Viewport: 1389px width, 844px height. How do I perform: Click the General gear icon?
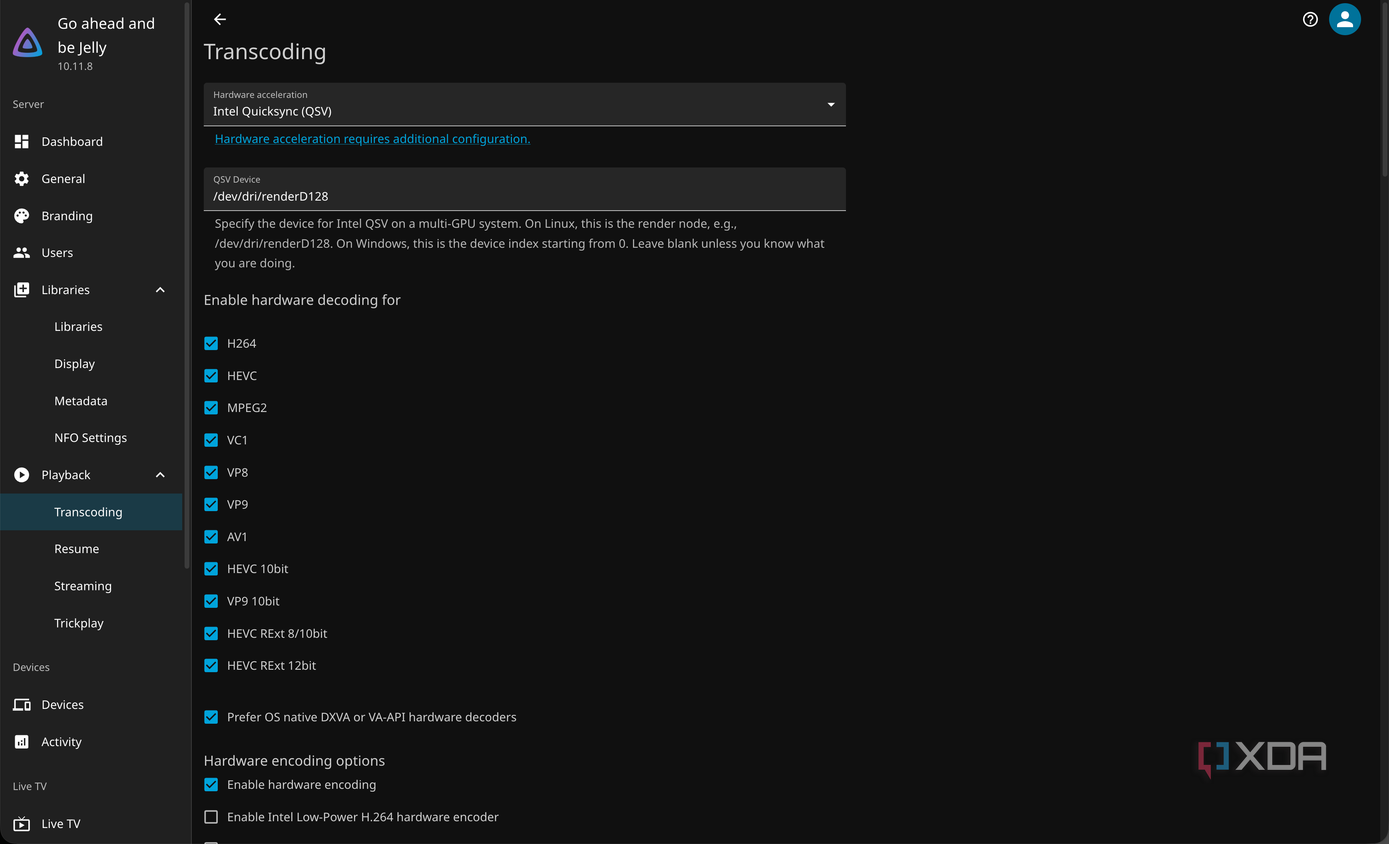pos(21,178)
